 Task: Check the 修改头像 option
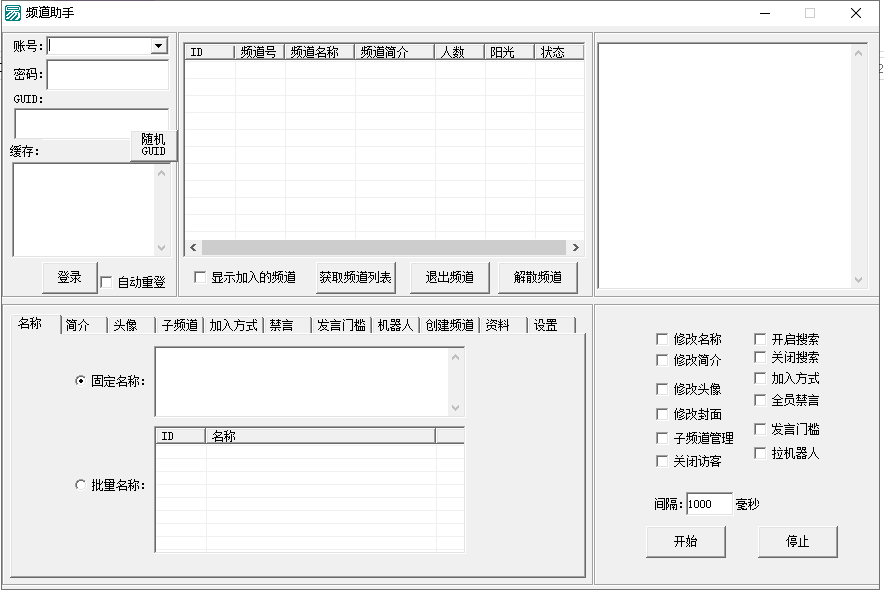click(662, 389)
